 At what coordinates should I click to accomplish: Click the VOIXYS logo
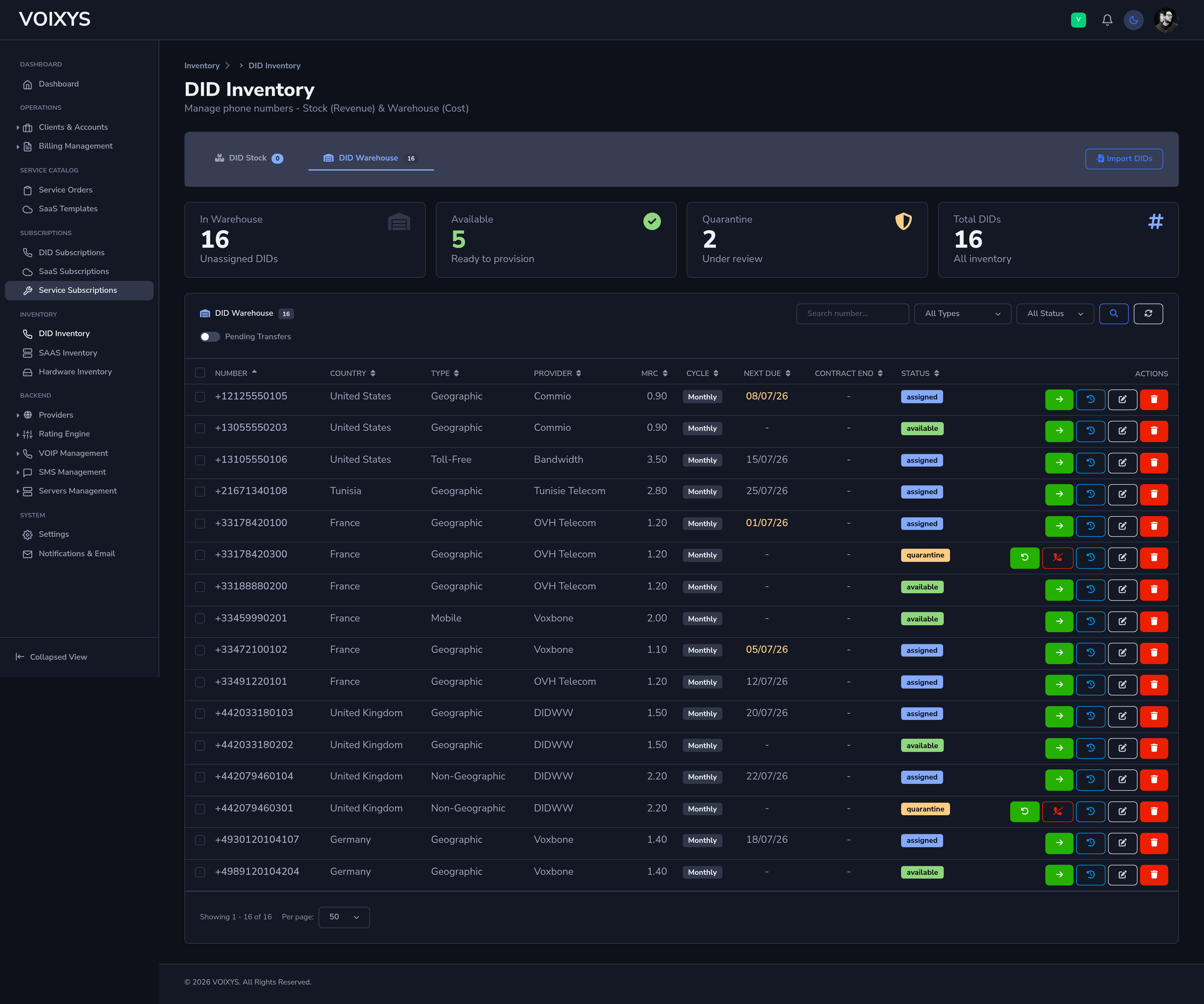click(55, 20)
